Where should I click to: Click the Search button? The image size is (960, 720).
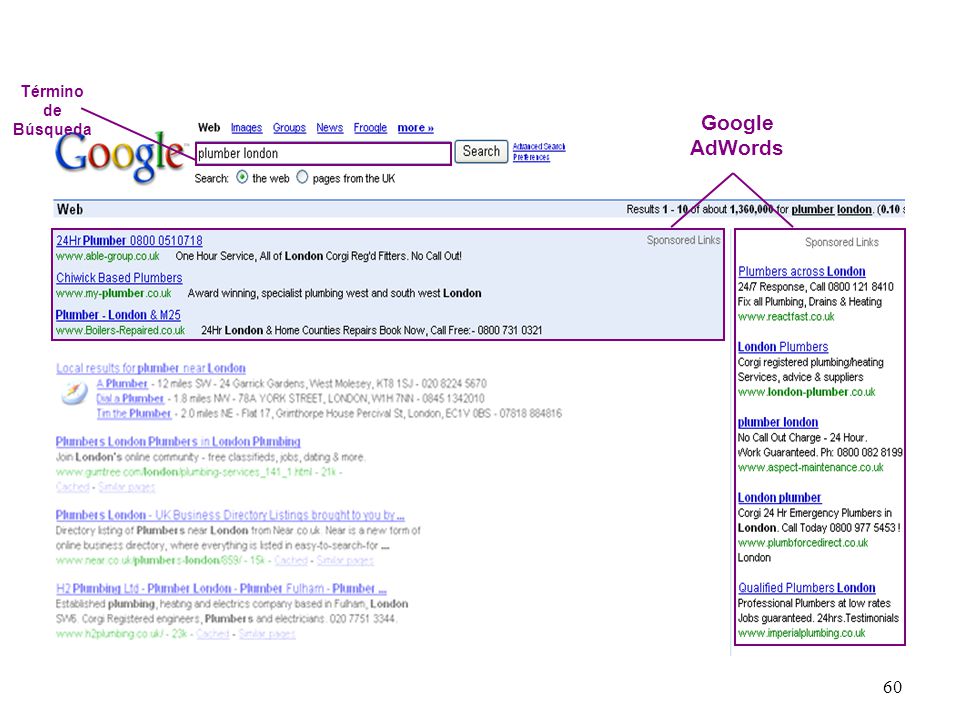481,151
